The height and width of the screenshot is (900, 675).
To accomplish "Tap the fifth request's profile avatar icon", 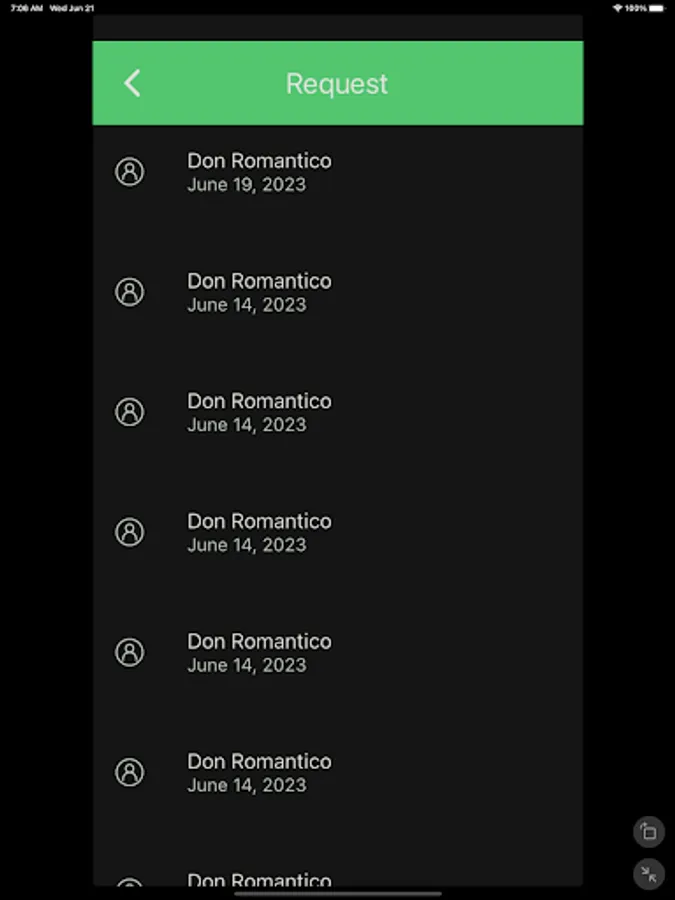I will (x=129, y=652).
